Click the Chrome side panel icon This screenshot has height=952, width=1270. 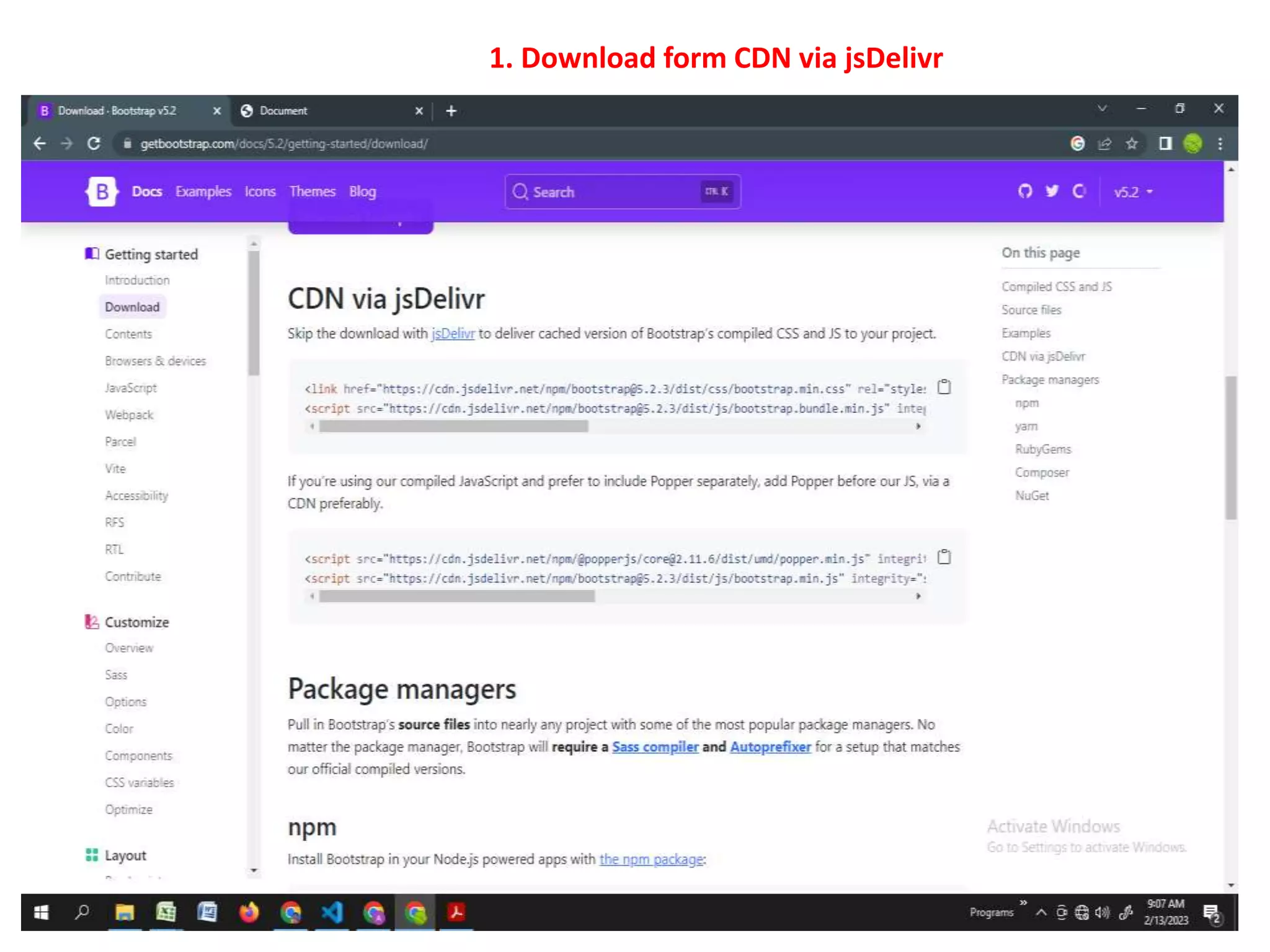[1166, 144]
